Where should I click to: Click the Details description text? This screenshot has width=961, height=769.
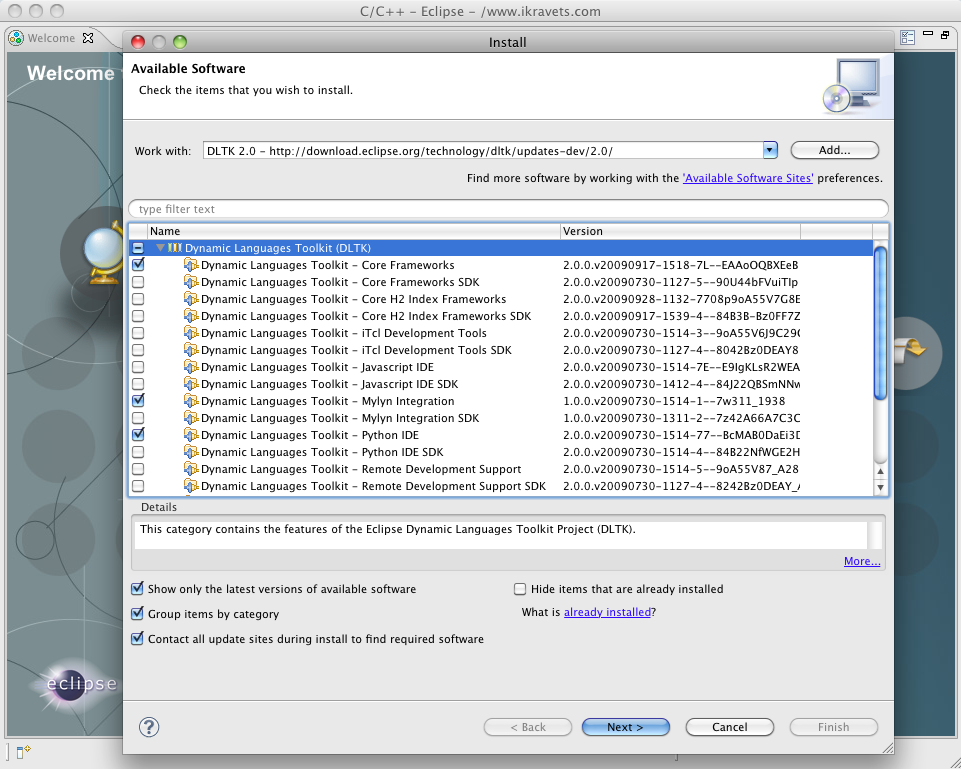click(x=387, y=529)
